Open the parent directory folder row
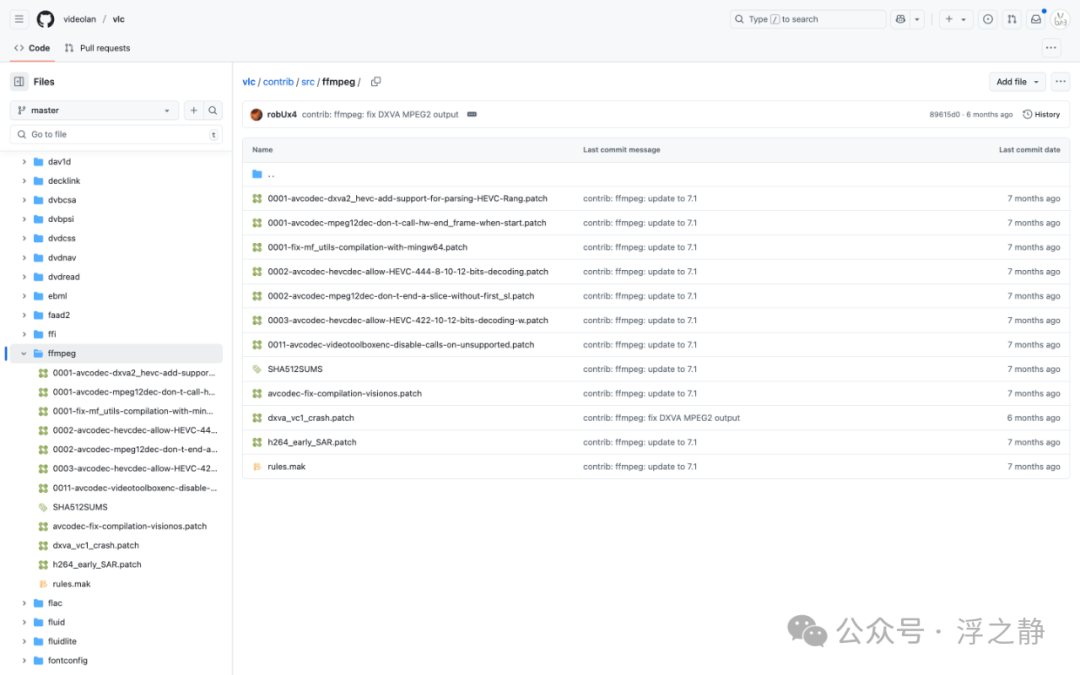This screenshot has width=1080, height=675. point(656,174)
